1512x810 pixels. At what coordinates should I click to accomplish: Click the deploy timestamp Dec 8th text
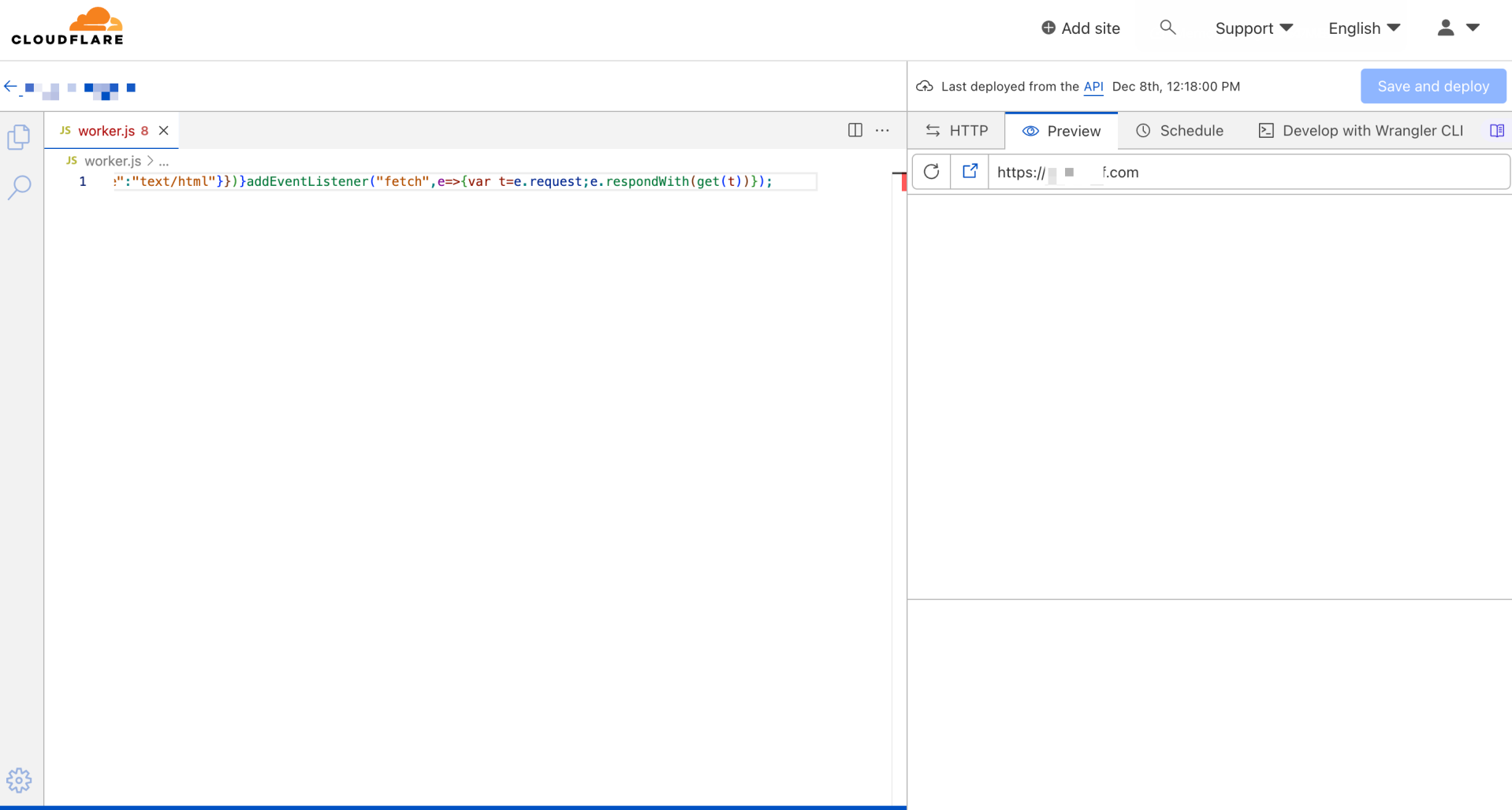(1175, 87)
